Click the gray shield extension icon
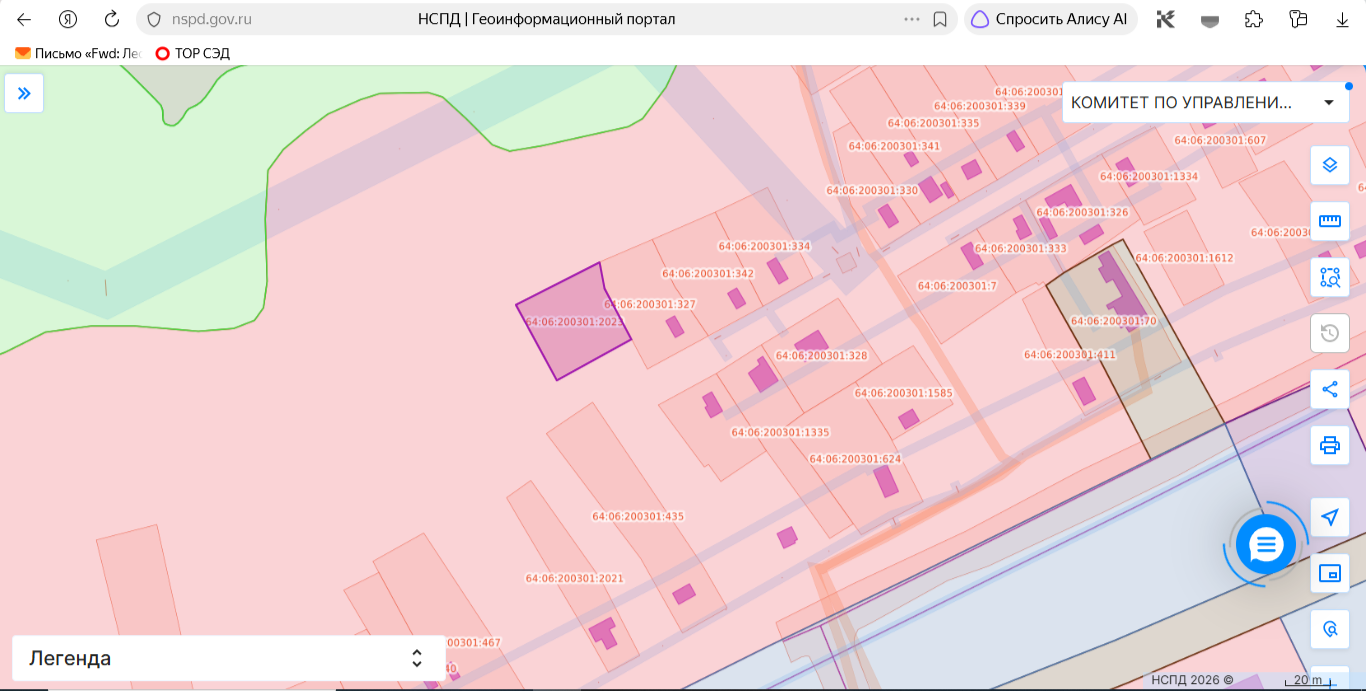1366x691 pixels. point(1209,19)
